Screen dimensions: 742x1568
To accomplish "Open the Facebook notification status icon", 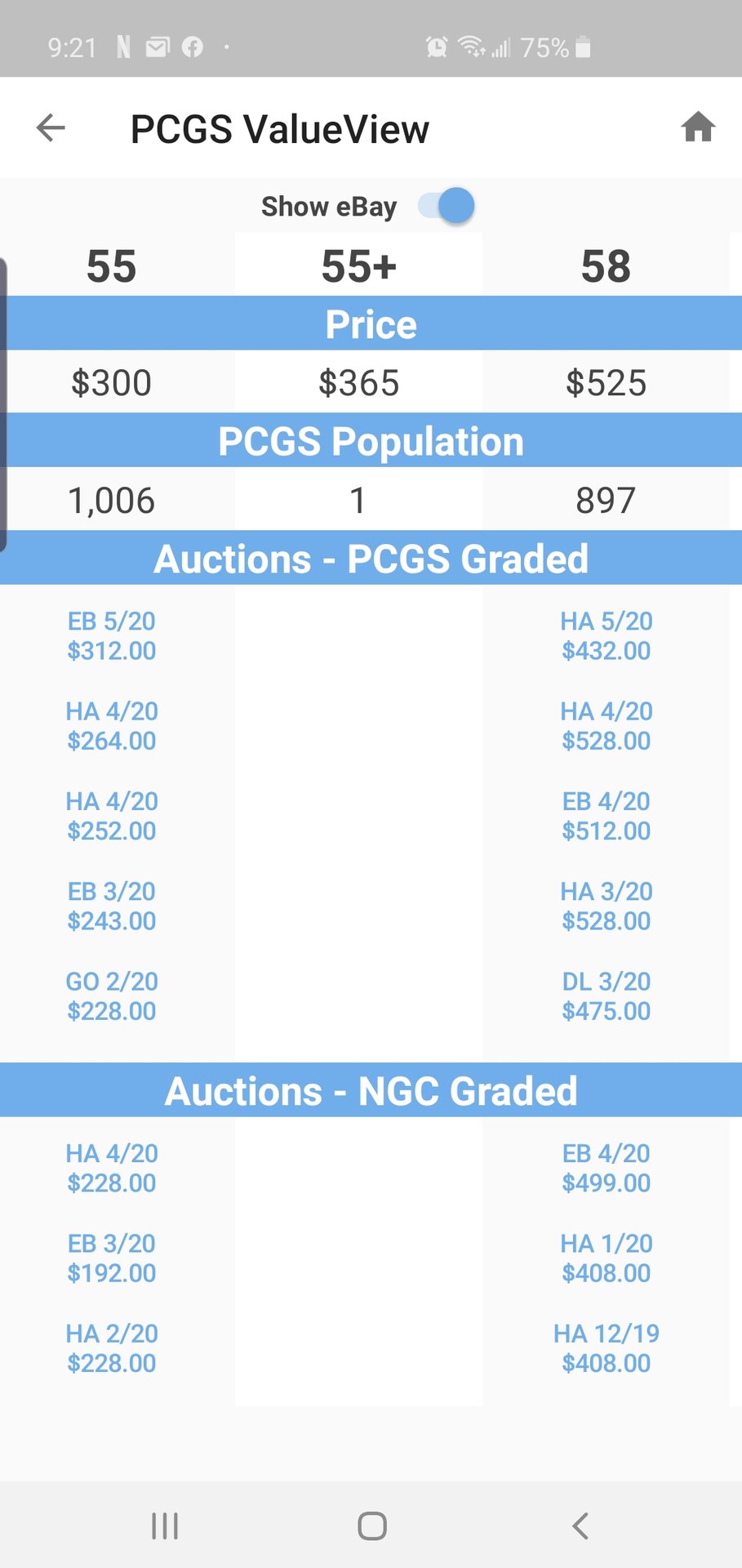I will 192,47.
